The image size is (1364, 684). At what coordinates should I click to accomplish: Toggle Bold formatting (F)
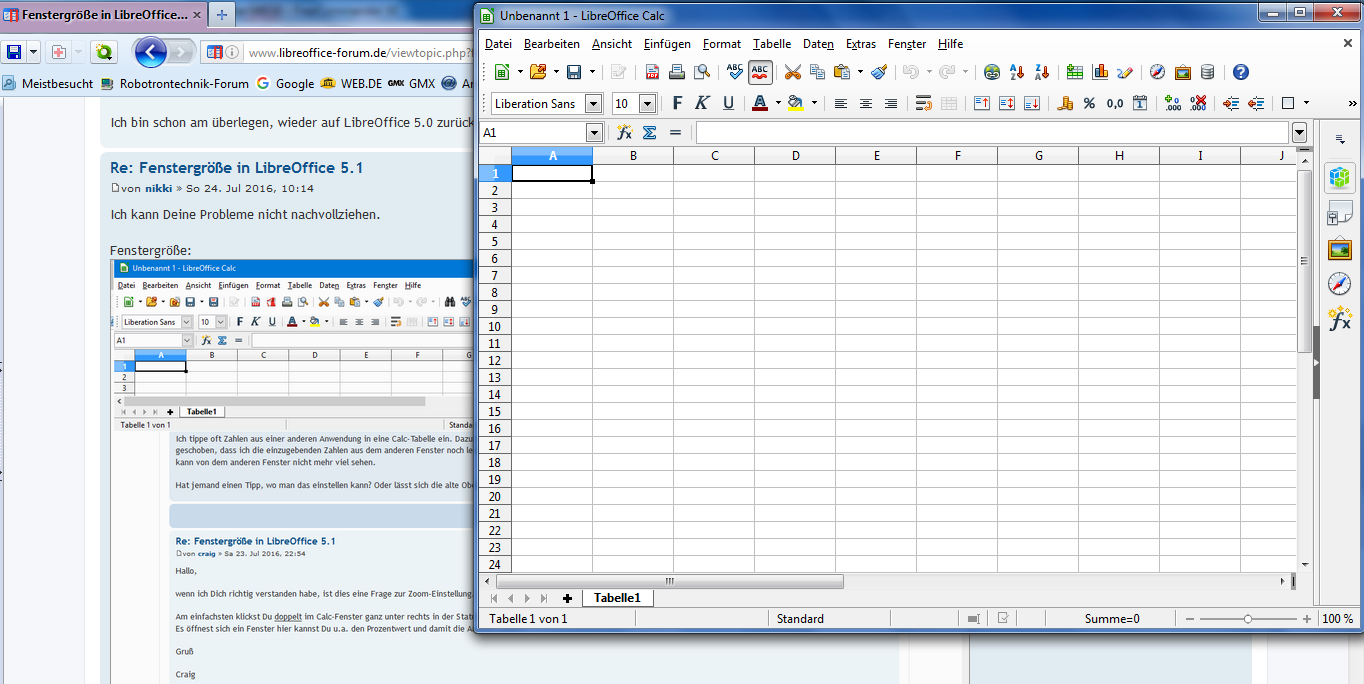pyautogui.click(x=678, y=103)
